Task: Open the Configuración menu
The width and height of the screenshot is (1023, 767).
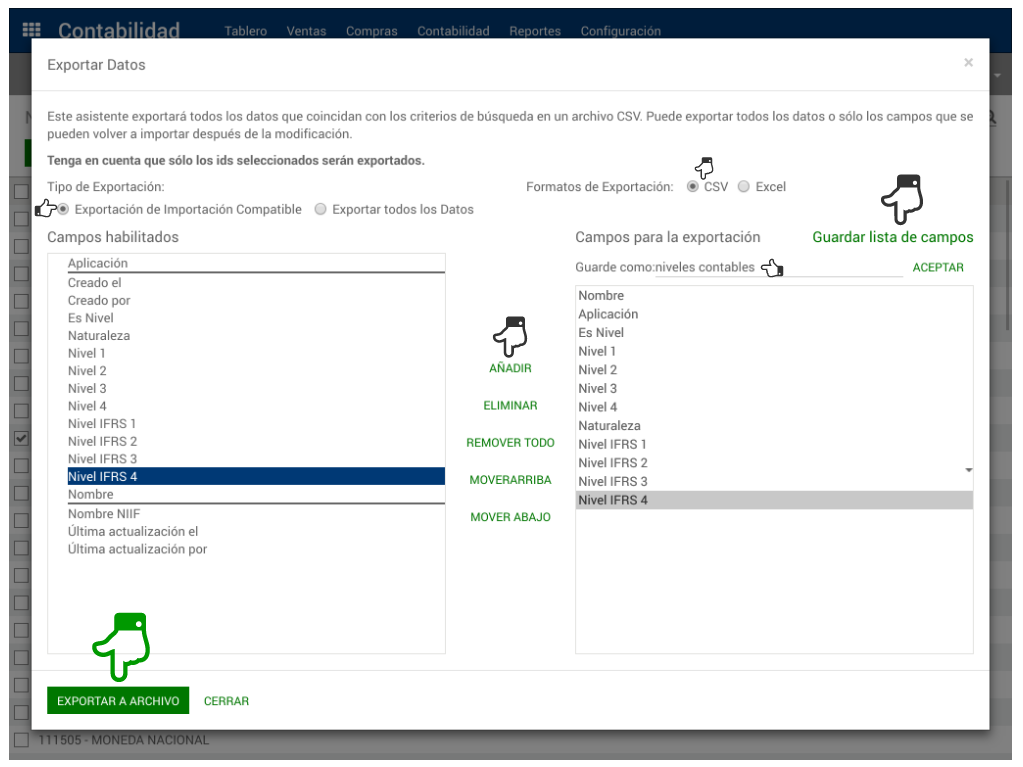Action: click(620, 31)
